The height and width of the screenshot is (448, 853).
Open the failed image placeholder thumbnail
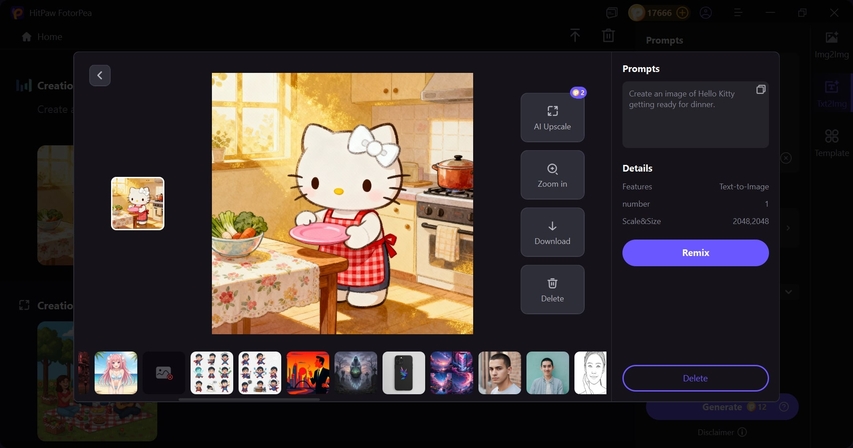point(164,373)
